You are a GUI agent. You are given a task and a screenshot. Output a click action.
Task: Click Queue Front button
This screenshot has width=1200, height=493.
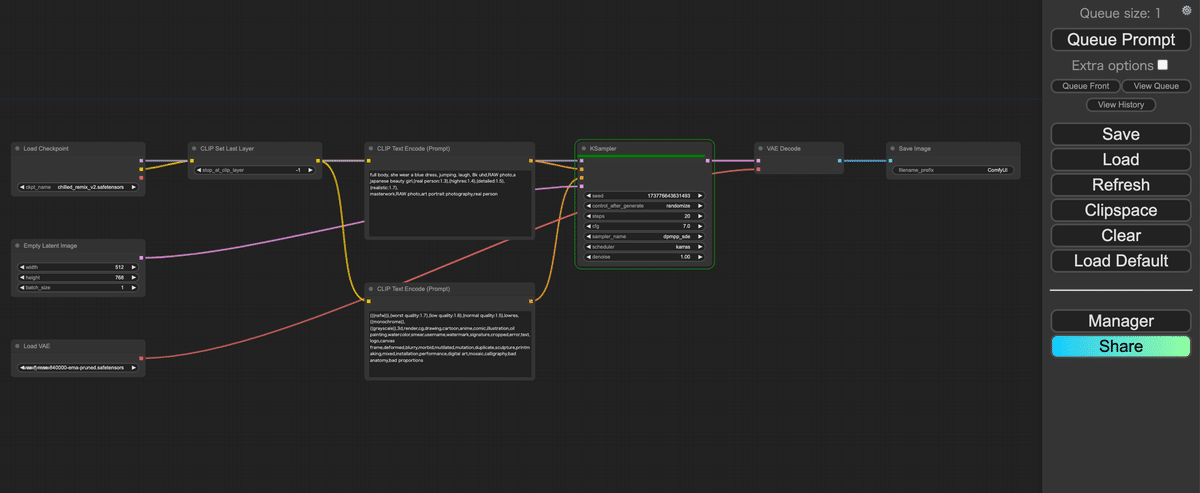(1085, 86)
